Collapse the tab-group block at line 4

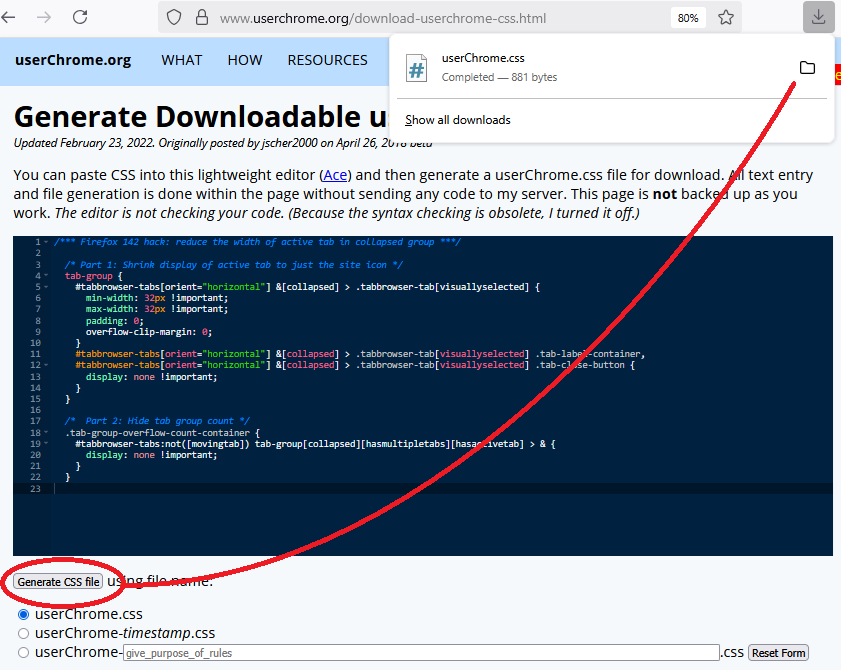tap(46, 275)
